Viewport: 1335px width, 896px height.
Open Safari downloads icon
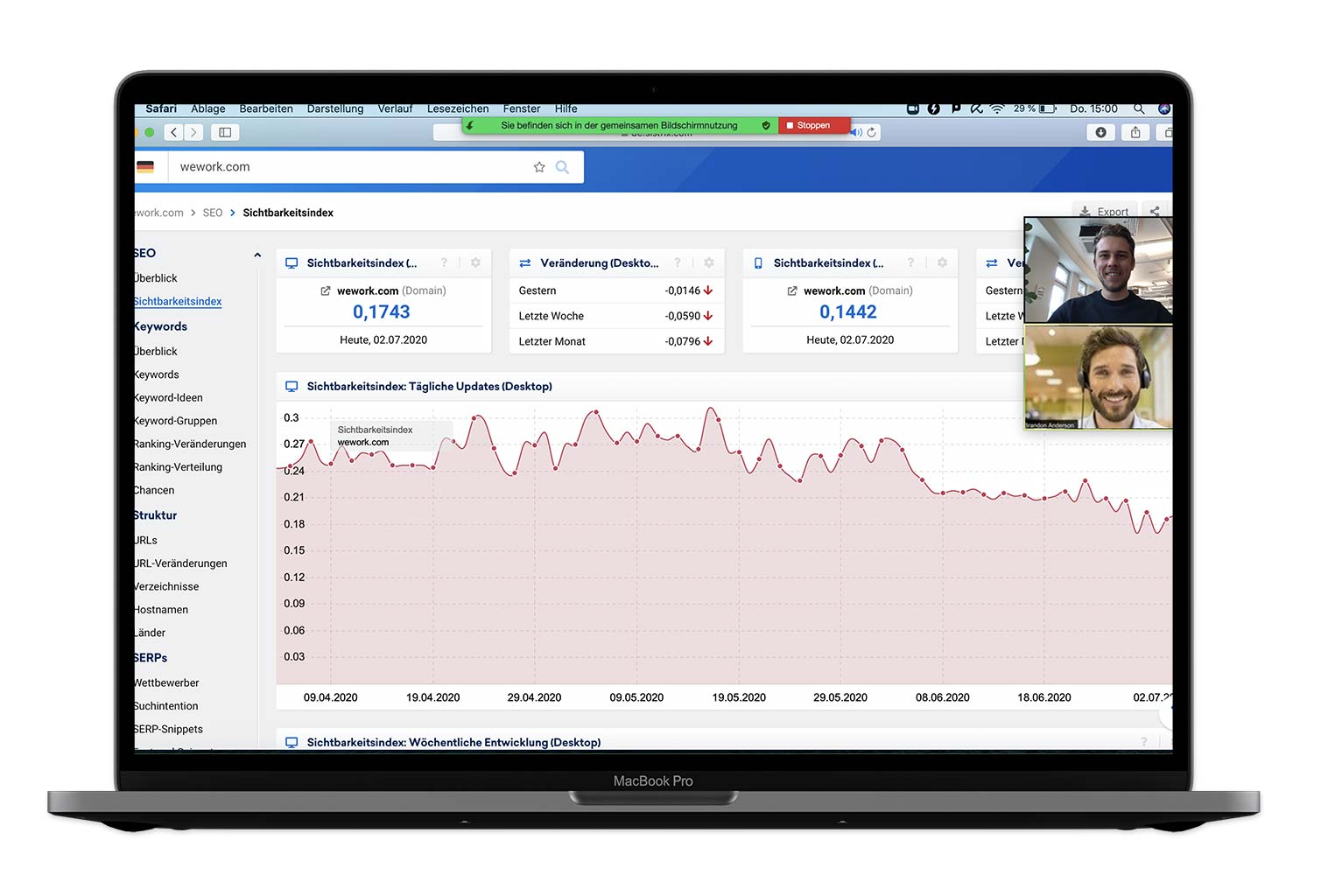coord(1100,132)
